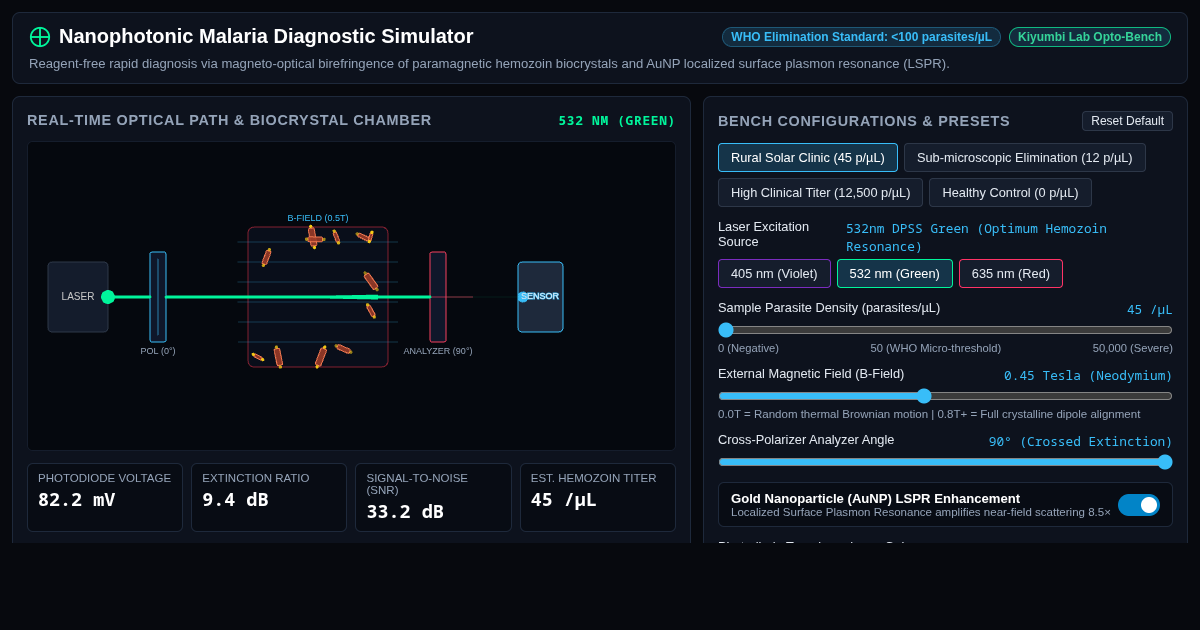Switch laser to 635 nm (Red)

click(1011, 273)
